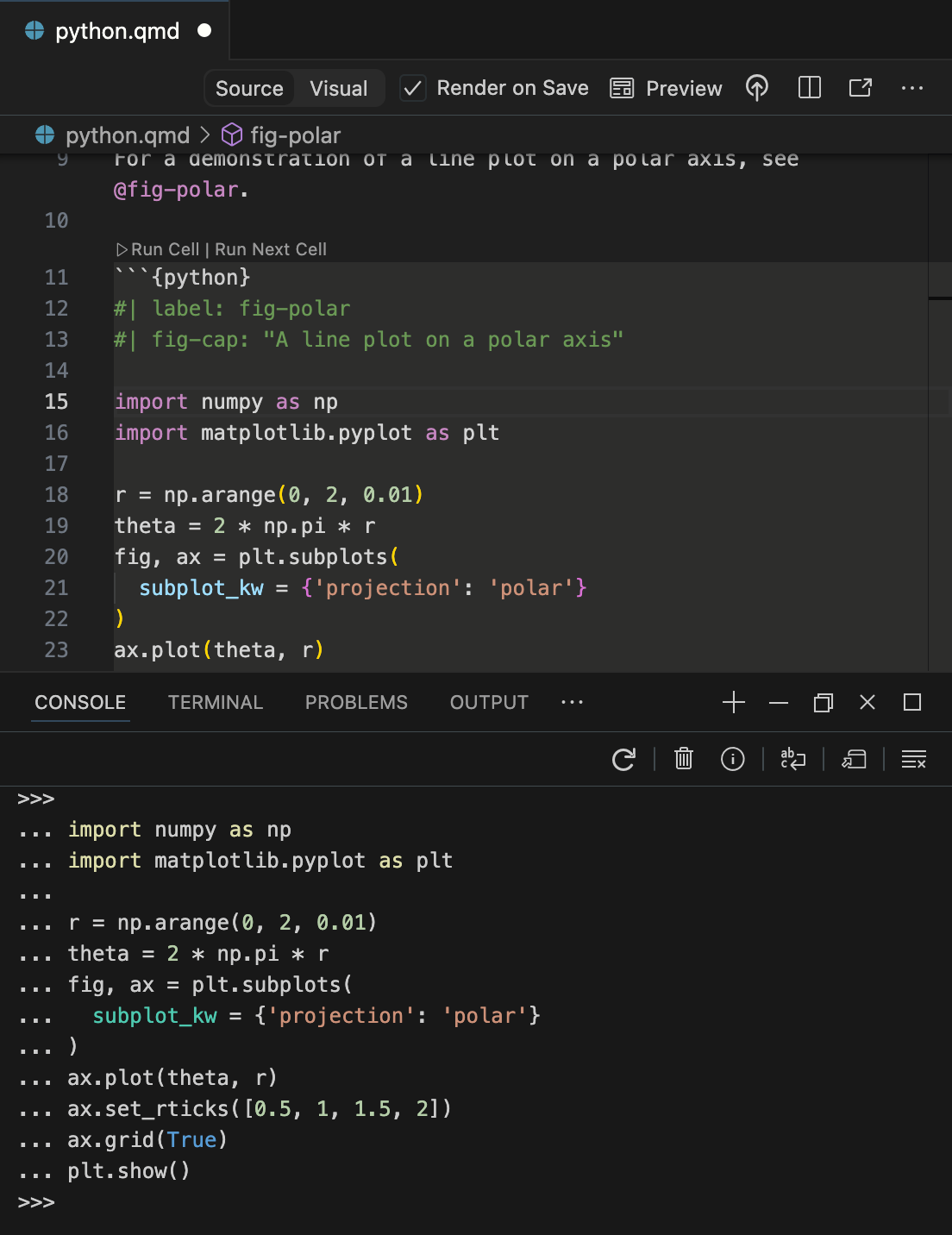Switch to Visual editing mode
952x1235 pixels.
[338, 88]
